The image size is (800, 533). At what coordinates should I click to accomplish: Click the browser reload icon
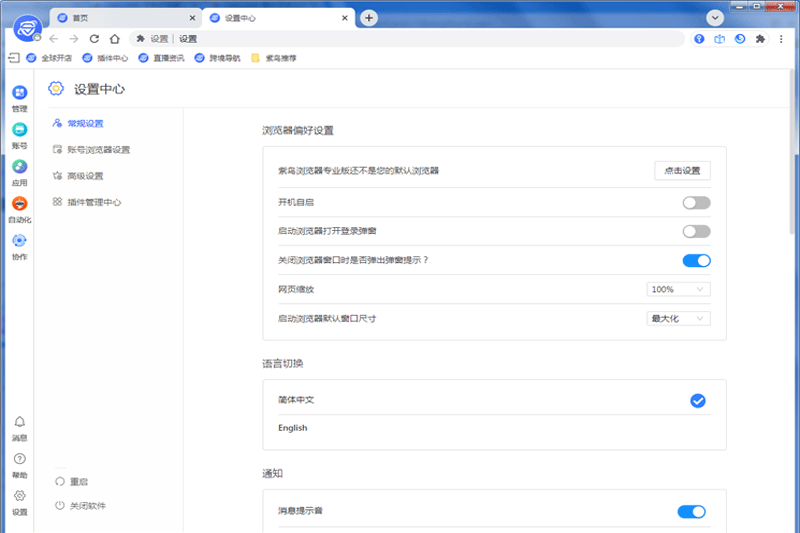(x=94, y=39)
